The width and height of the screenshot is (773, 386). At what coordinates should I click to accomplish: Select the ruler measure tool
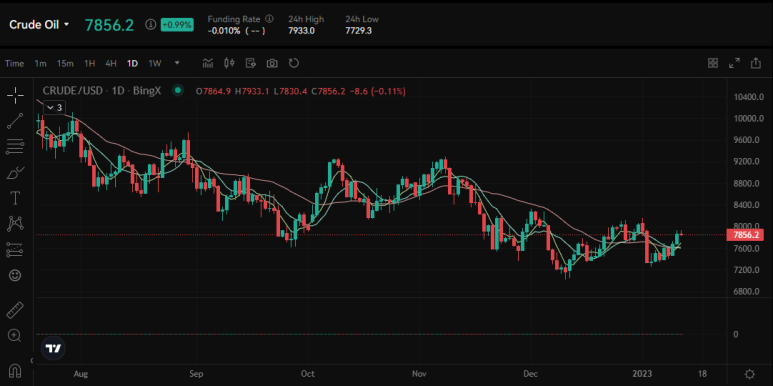click(15, 310)
